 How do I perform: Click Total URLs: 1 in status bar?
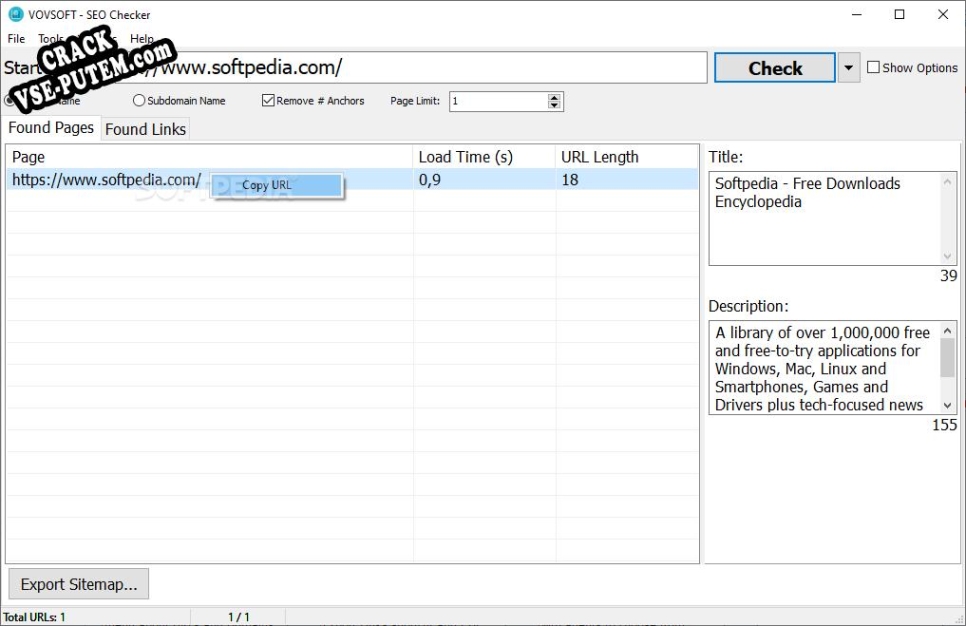tap(34, 617)
